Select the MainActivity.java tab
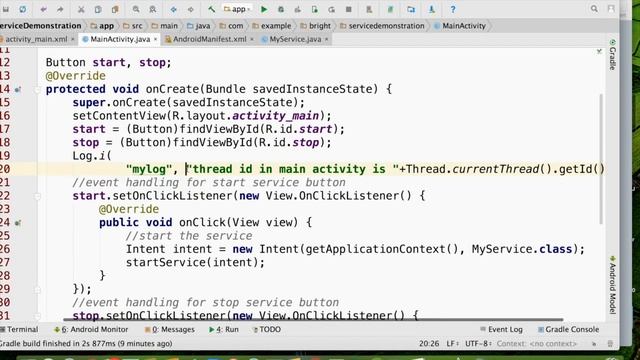The image size is (640, 360). click(120, 39)
